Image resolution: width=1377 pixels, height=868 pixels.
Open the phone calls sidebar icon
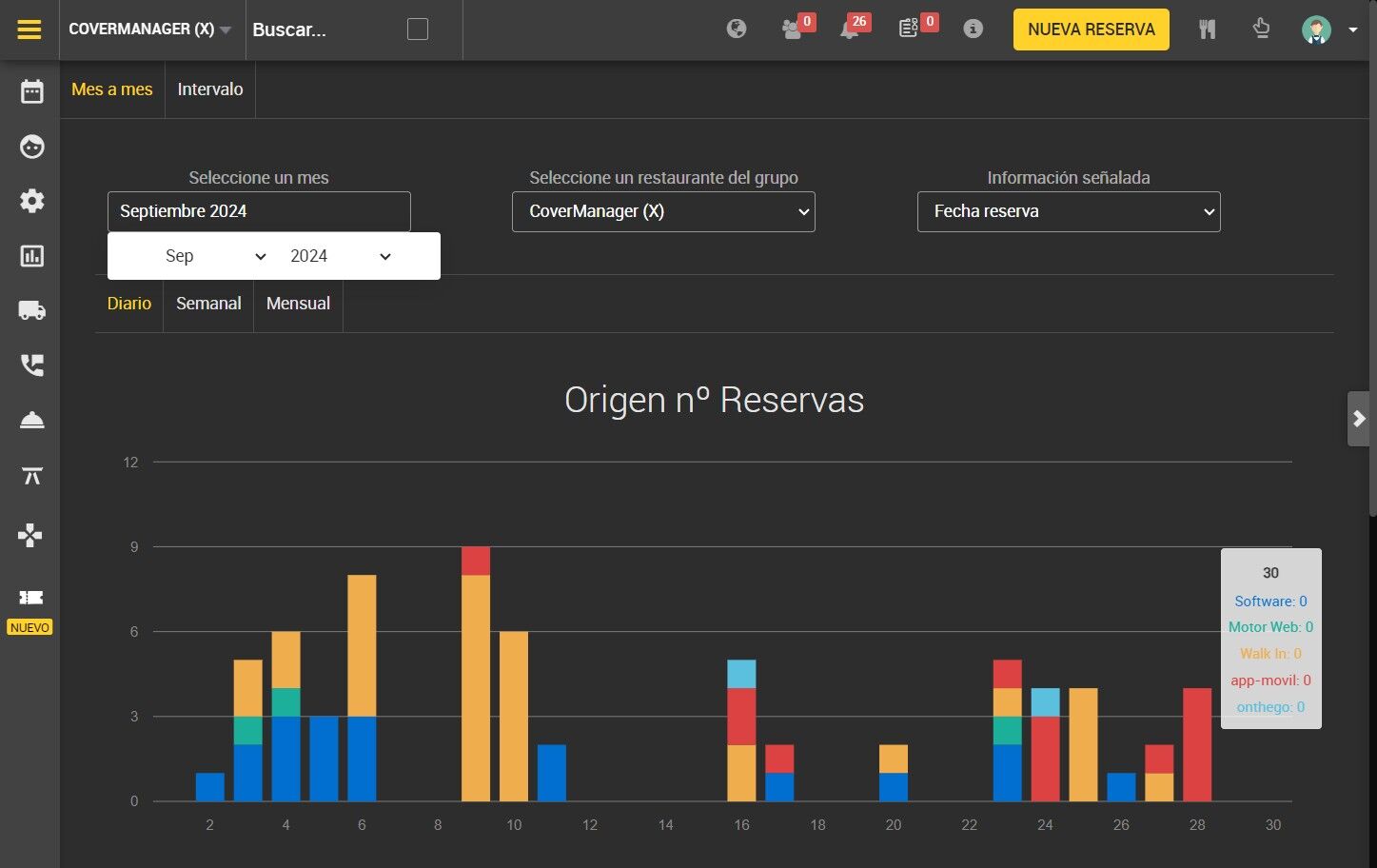pyautogui.click(x=32, y=365)
